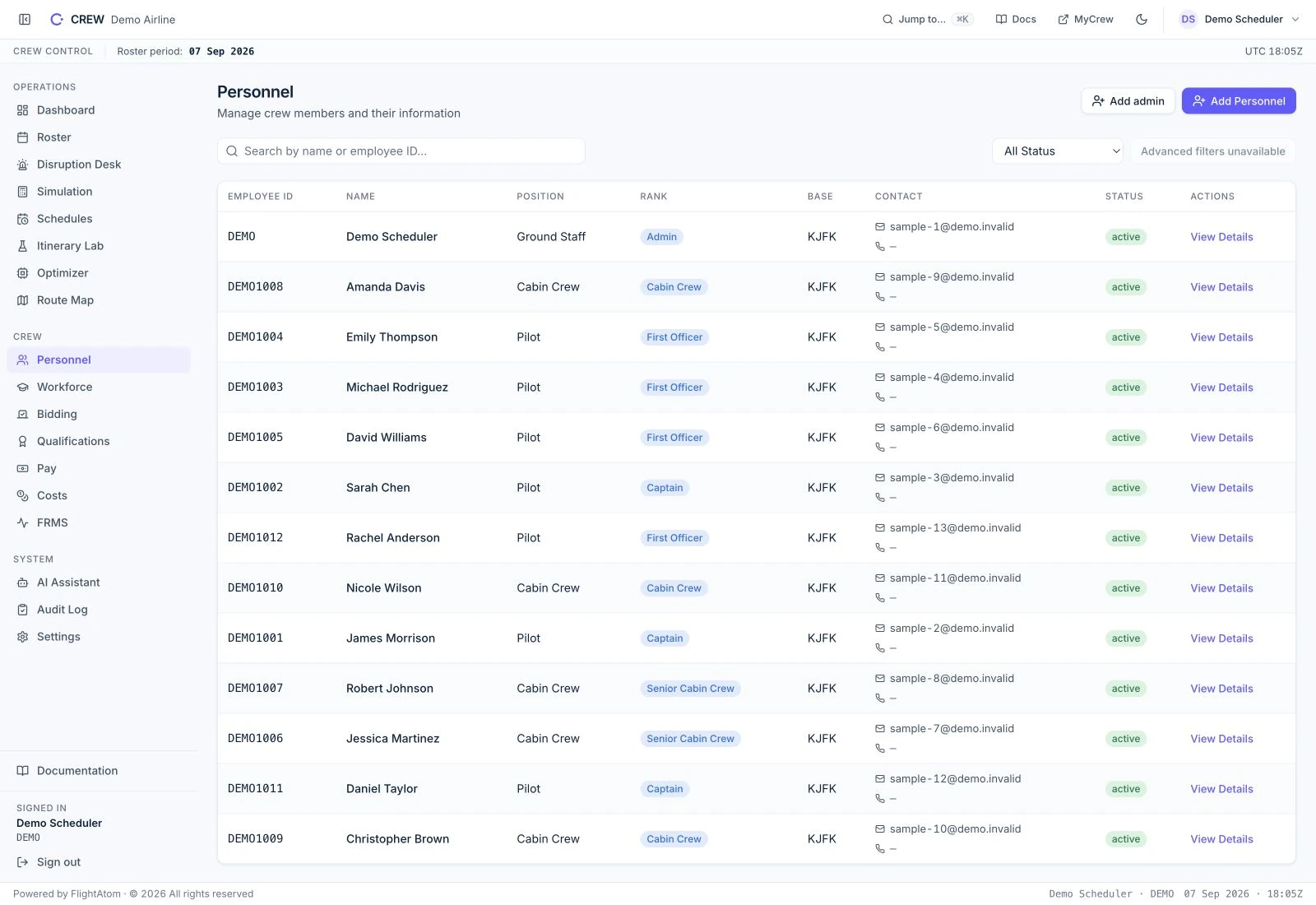Open the Audit Log menu label
The width and height of the screenshot is (1316, 905).
63,610
